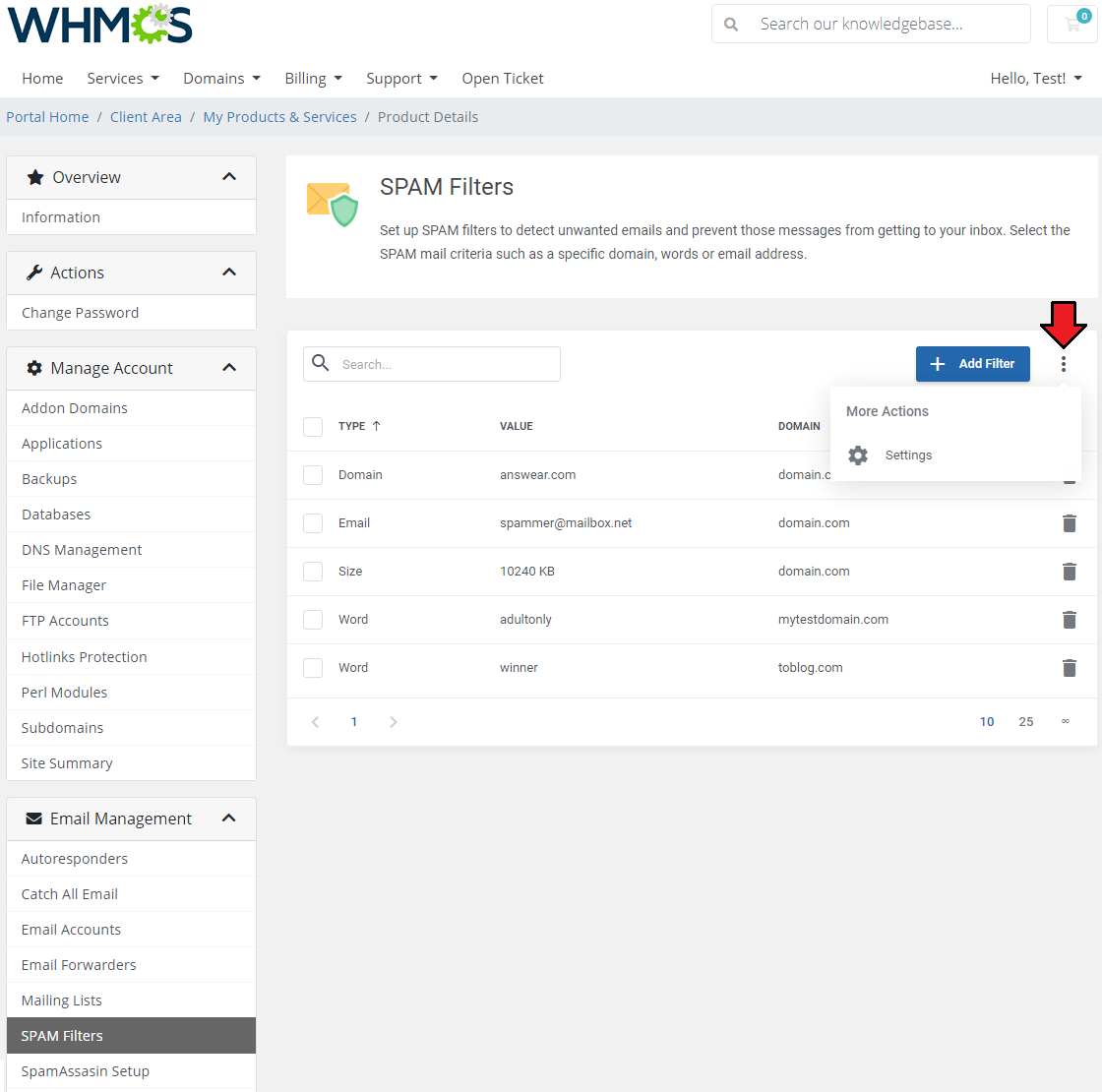
Task: Open the shopping cart icon
Action: click(x=1072, y=25)
